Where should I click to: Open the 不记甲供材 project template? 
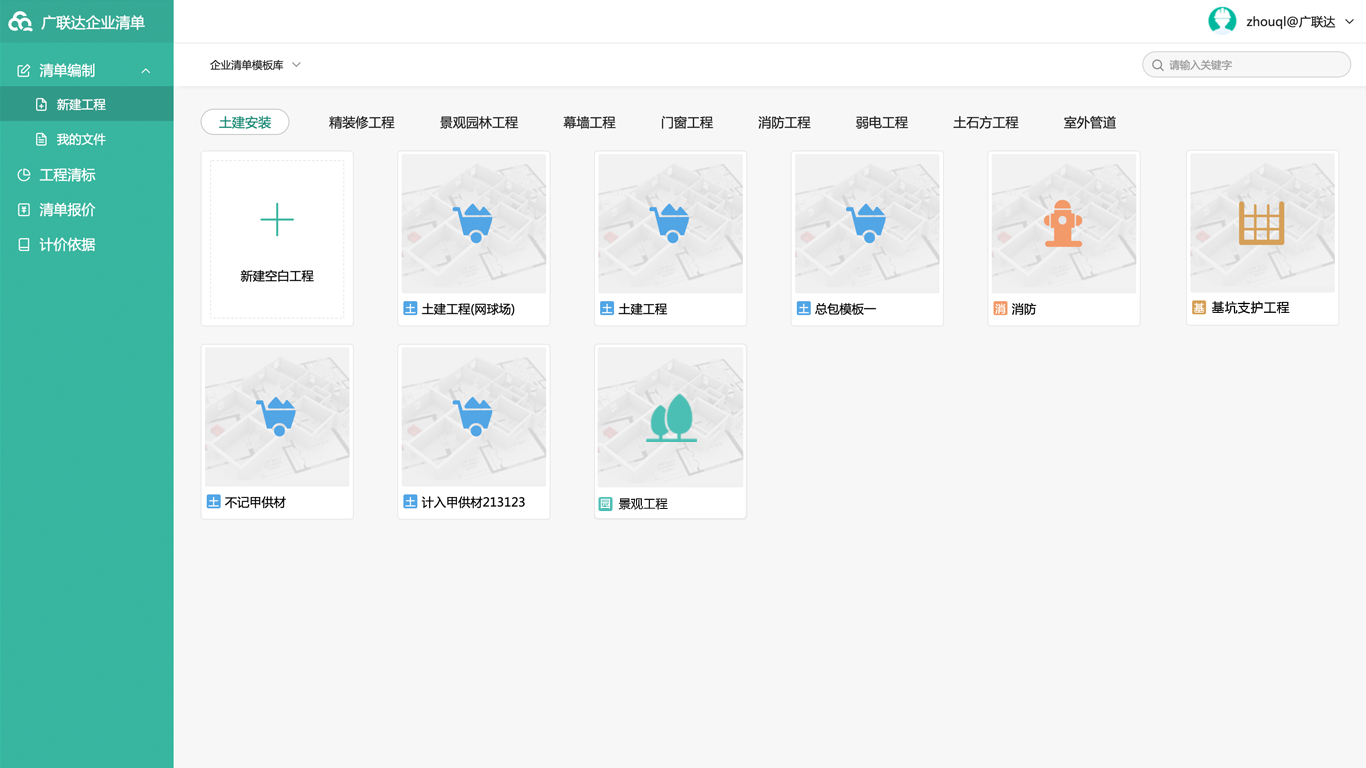[x=277, y=417]
